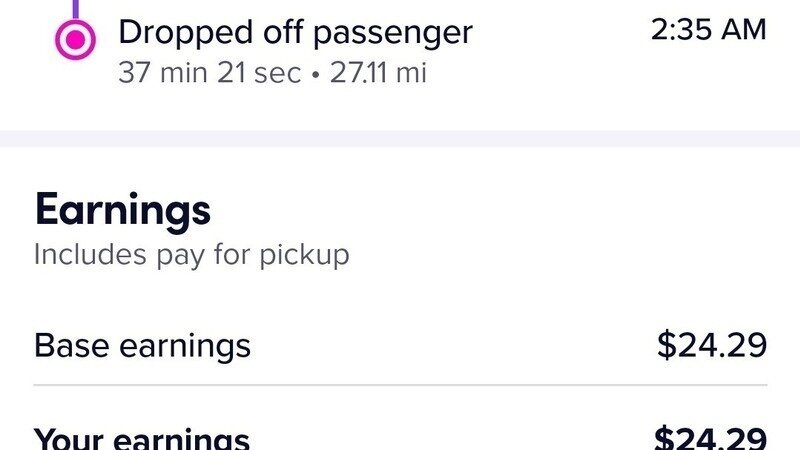
Task: Click the purple route line above the marker
Action: point(75,9)
